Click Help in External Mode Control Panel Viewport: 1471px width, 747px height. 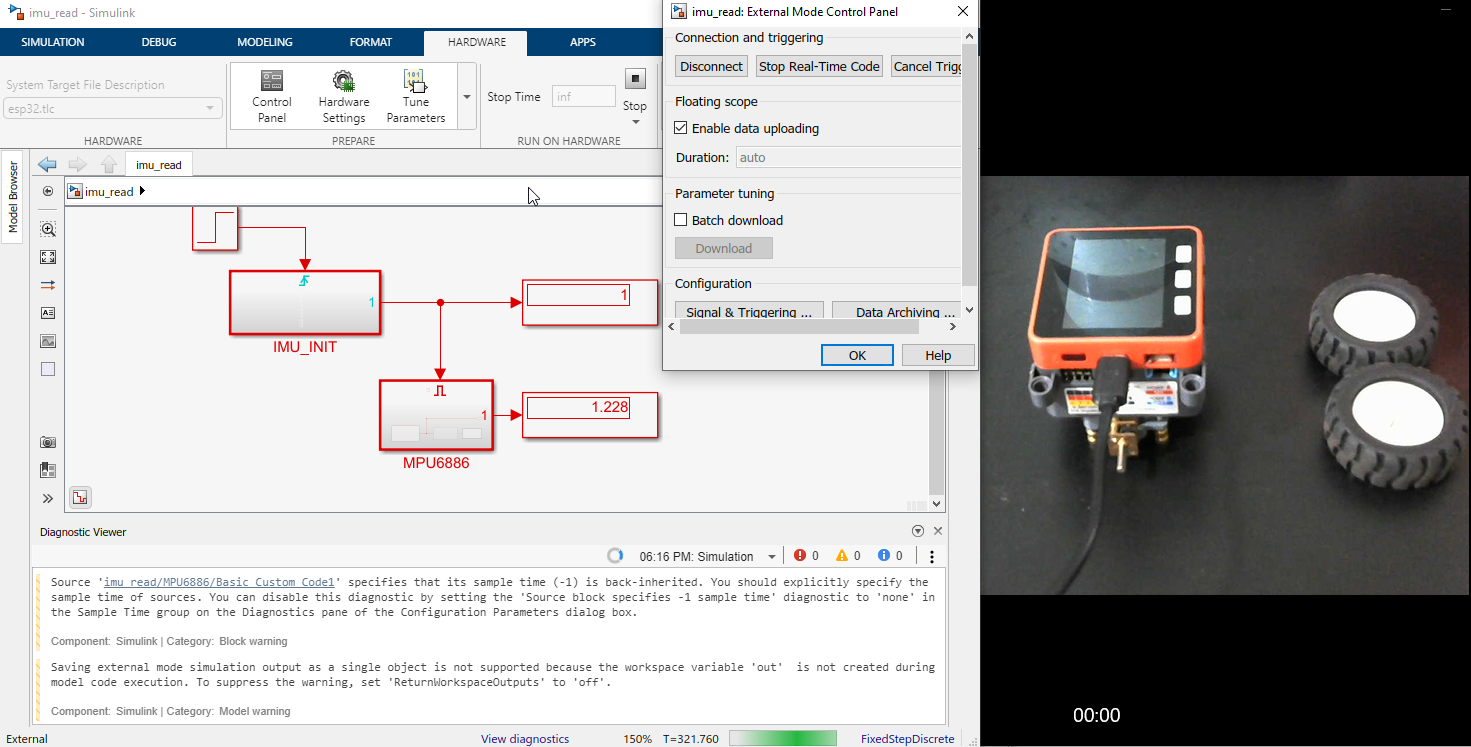pyautogui.click(x=938, y=355)
